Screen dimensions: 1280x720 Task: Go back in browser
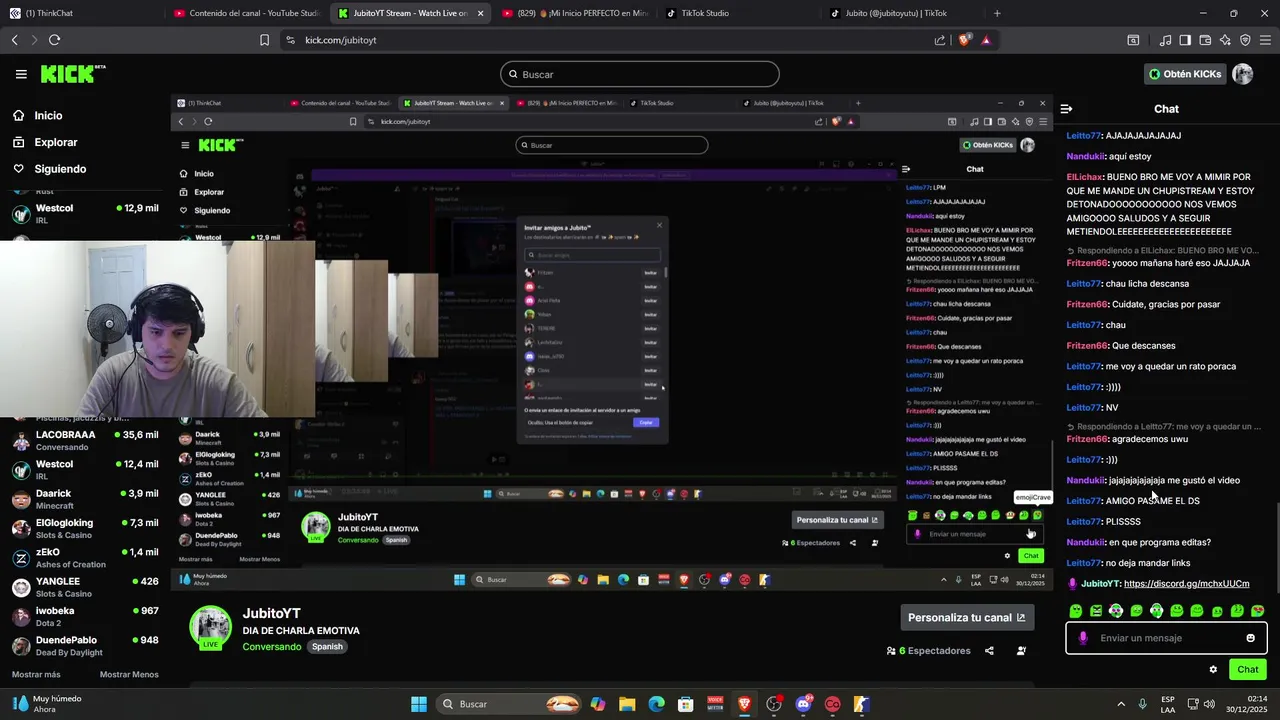coord(14,40)
